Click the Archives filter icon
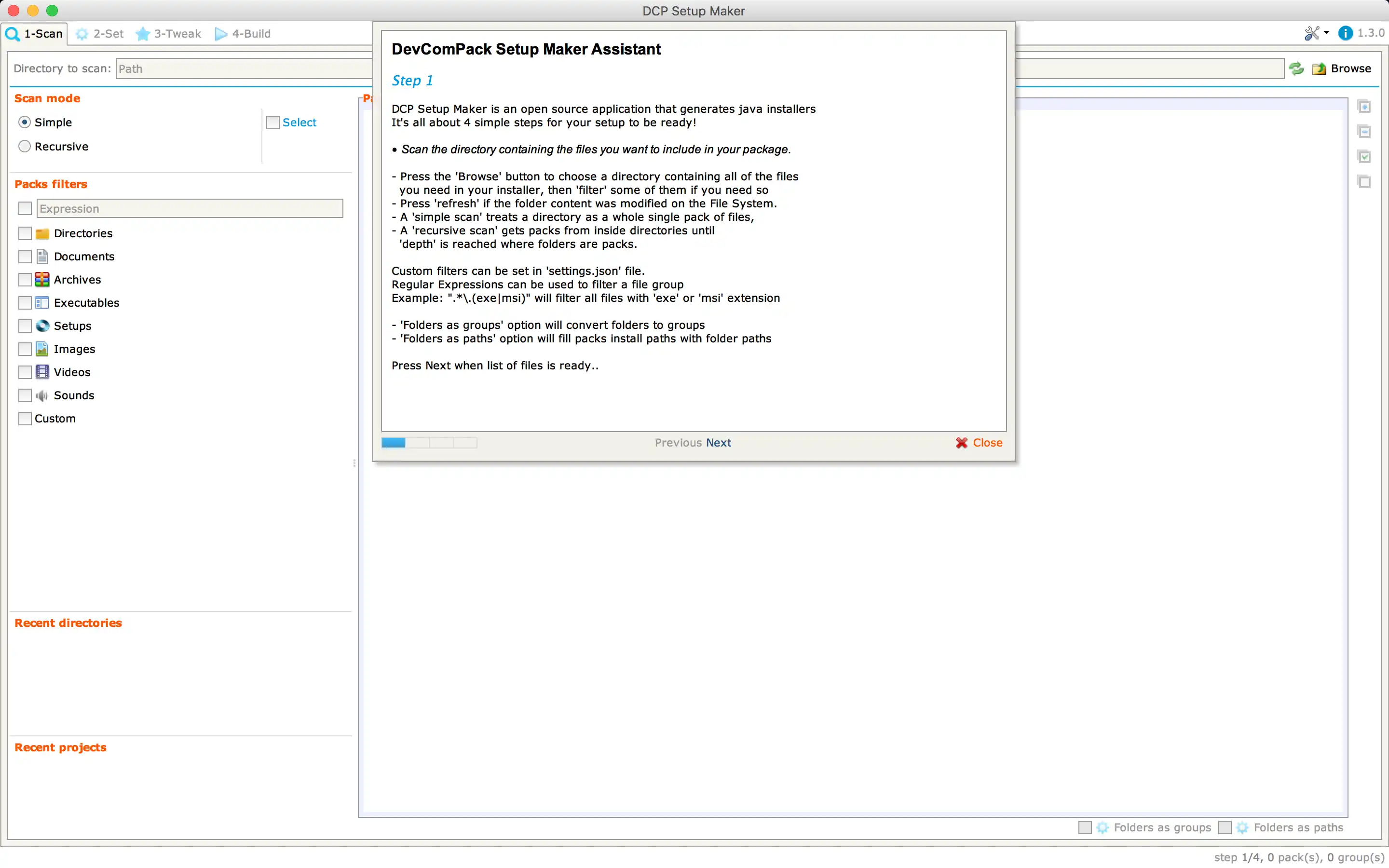Screen dimensions: 1389x868 (42, 280)
